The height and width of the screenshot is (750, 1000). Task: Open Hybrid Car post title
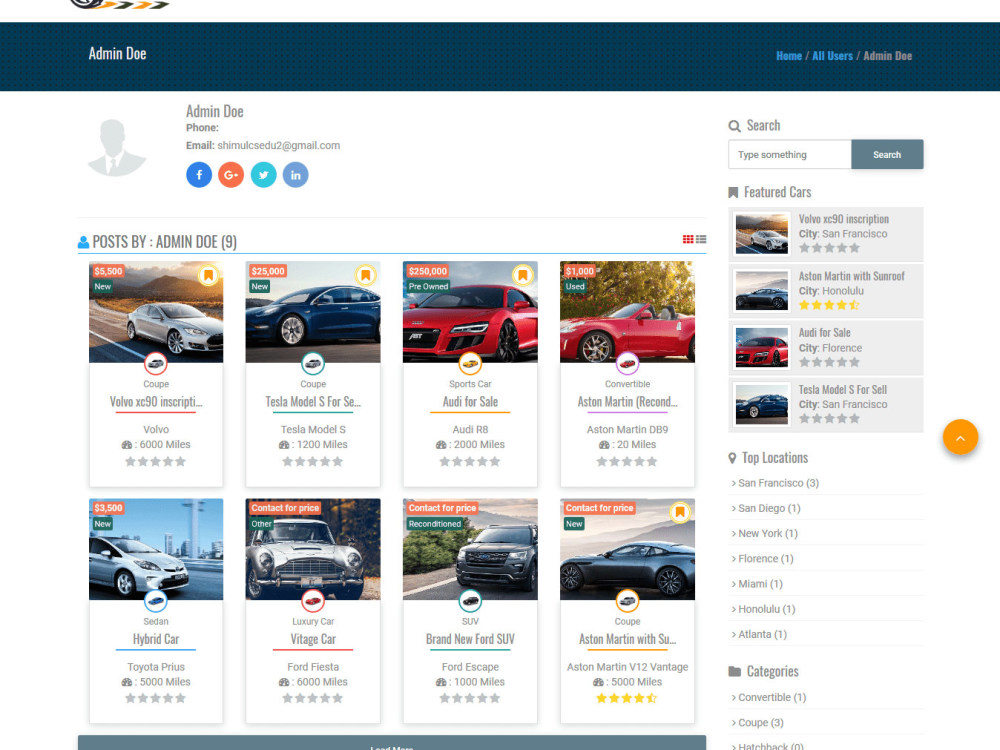pos(156,639)
